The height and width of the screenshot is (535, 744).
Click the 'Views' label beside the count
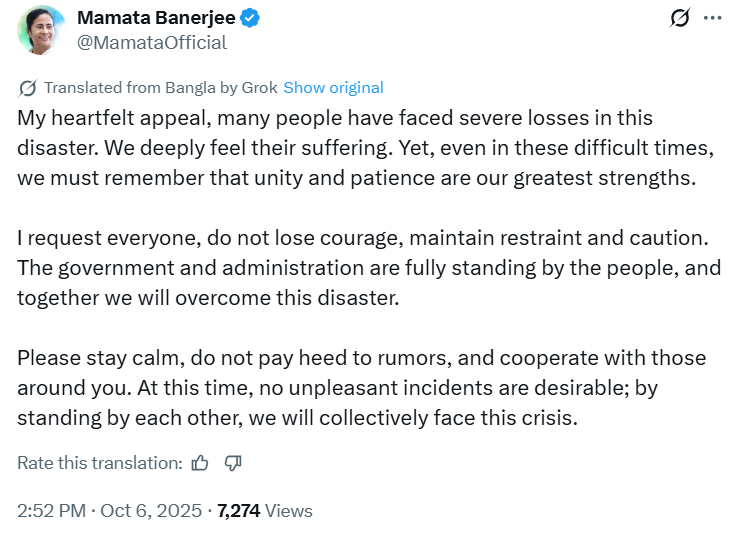tap(289, 511)
